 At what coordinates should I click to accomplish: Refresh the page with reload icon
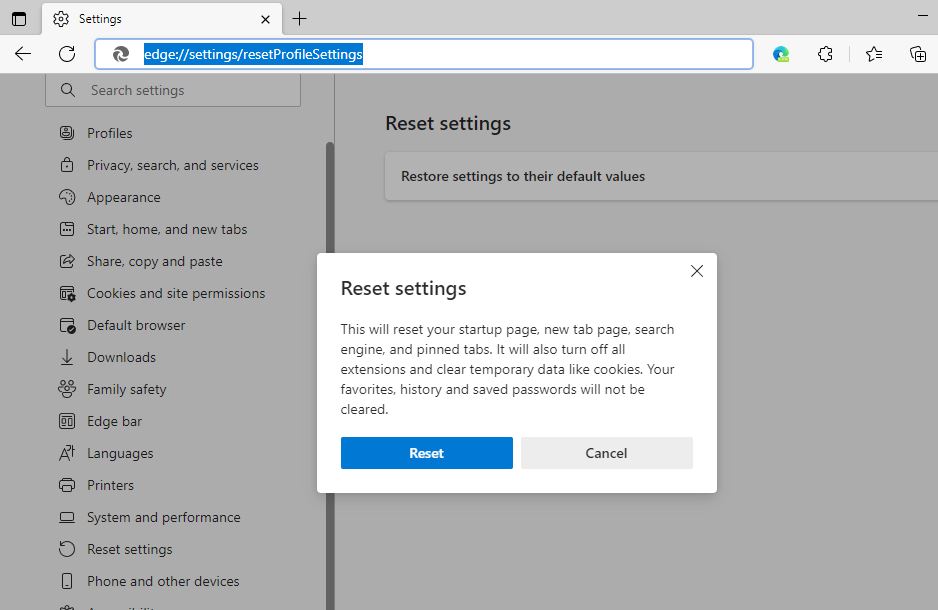pos(67,54)
